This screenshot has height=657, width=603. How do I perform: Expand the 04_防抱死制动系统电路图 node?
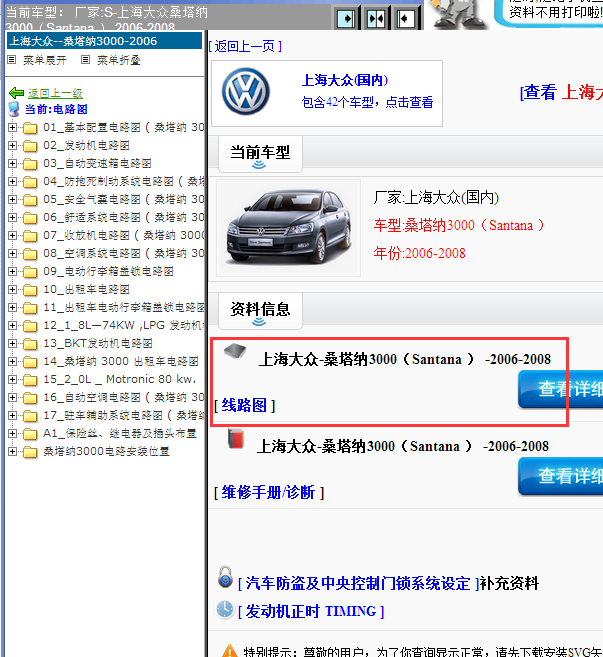(x=13, y=181)
